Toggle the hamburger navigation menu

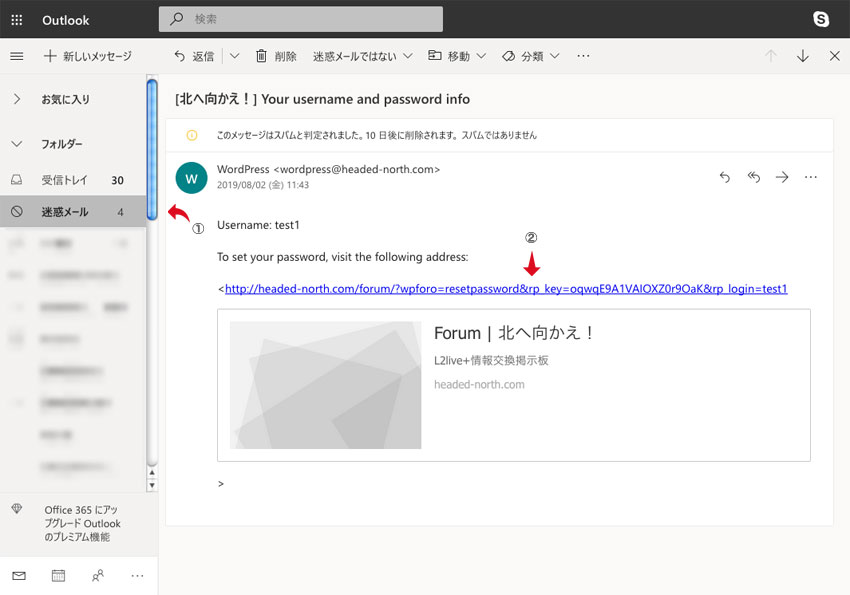[17, 56]
